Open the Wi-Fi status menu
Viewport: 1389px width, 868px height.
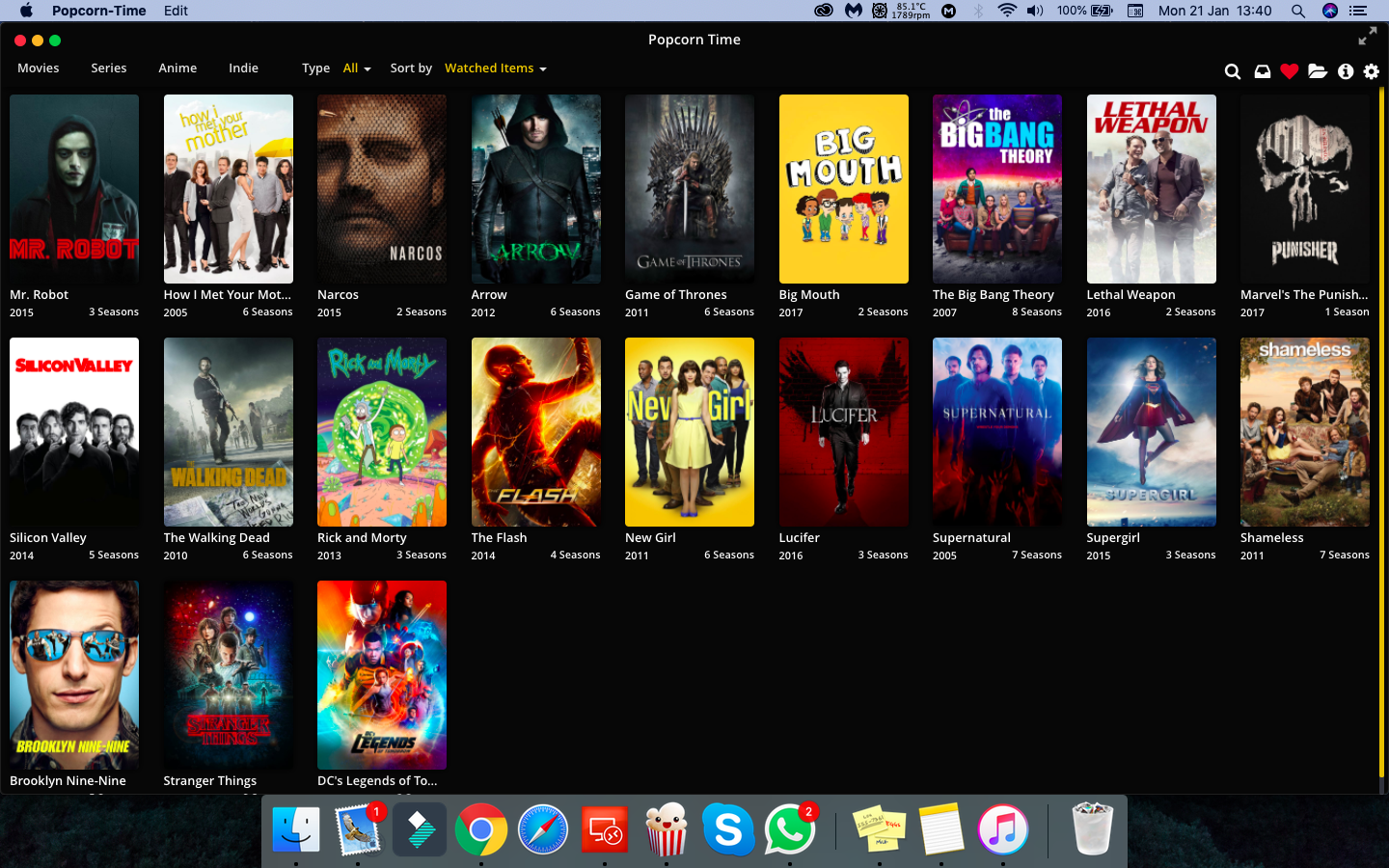(1007, 11)
